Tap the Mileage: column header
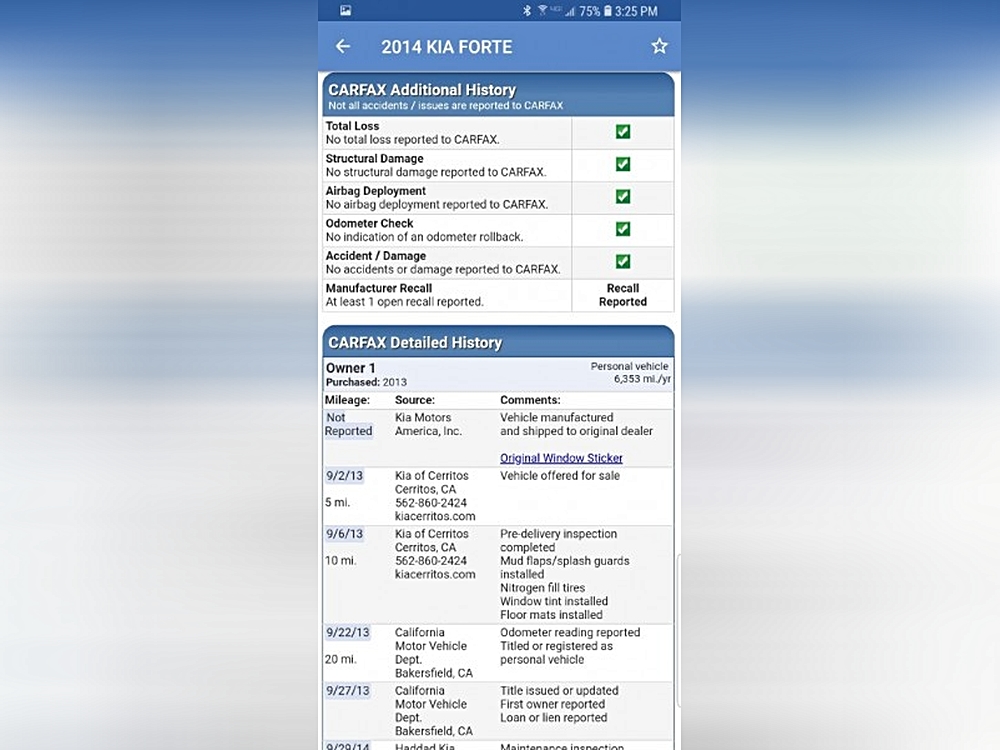This screenshot has height=750, width=1000. (347, 400)
